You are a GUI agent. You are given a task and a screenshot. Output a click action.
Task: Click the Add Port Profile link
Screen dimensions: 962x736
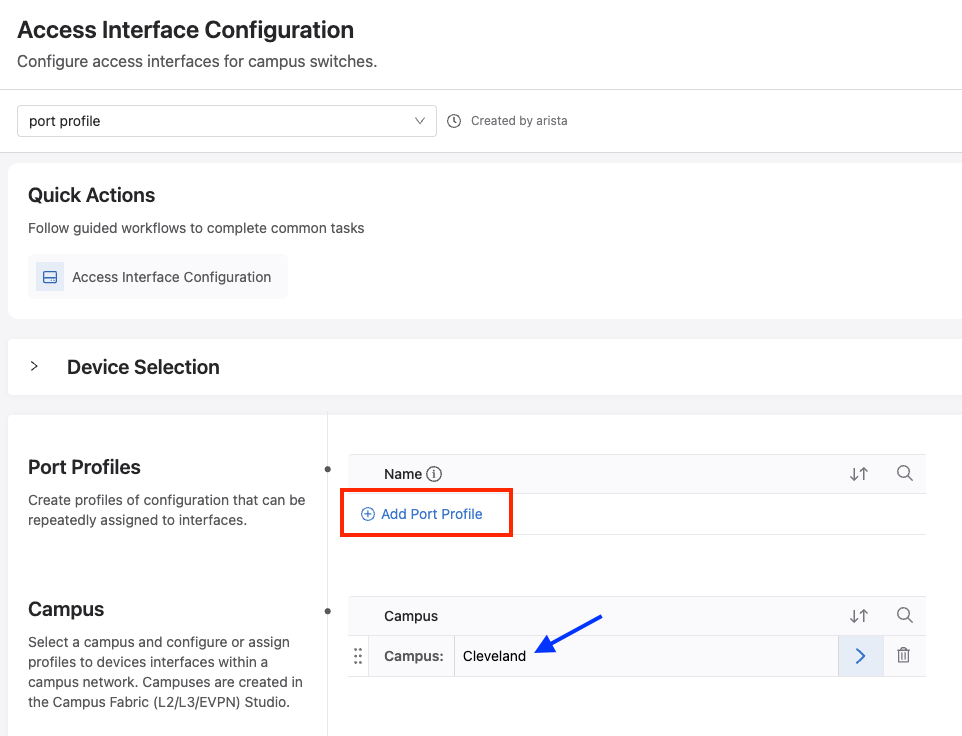(432, 514)
